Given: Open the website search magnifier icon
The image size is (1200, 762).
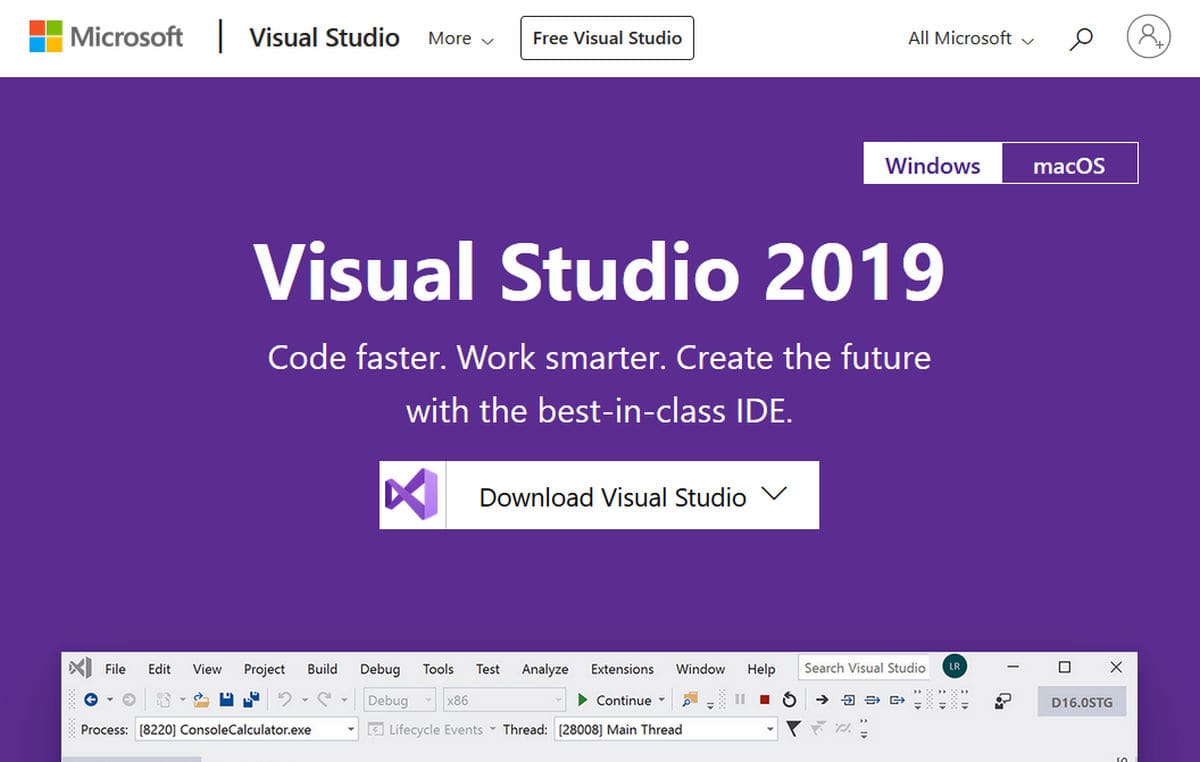Looking at the screenshot, I should (x=1081, y=39).
